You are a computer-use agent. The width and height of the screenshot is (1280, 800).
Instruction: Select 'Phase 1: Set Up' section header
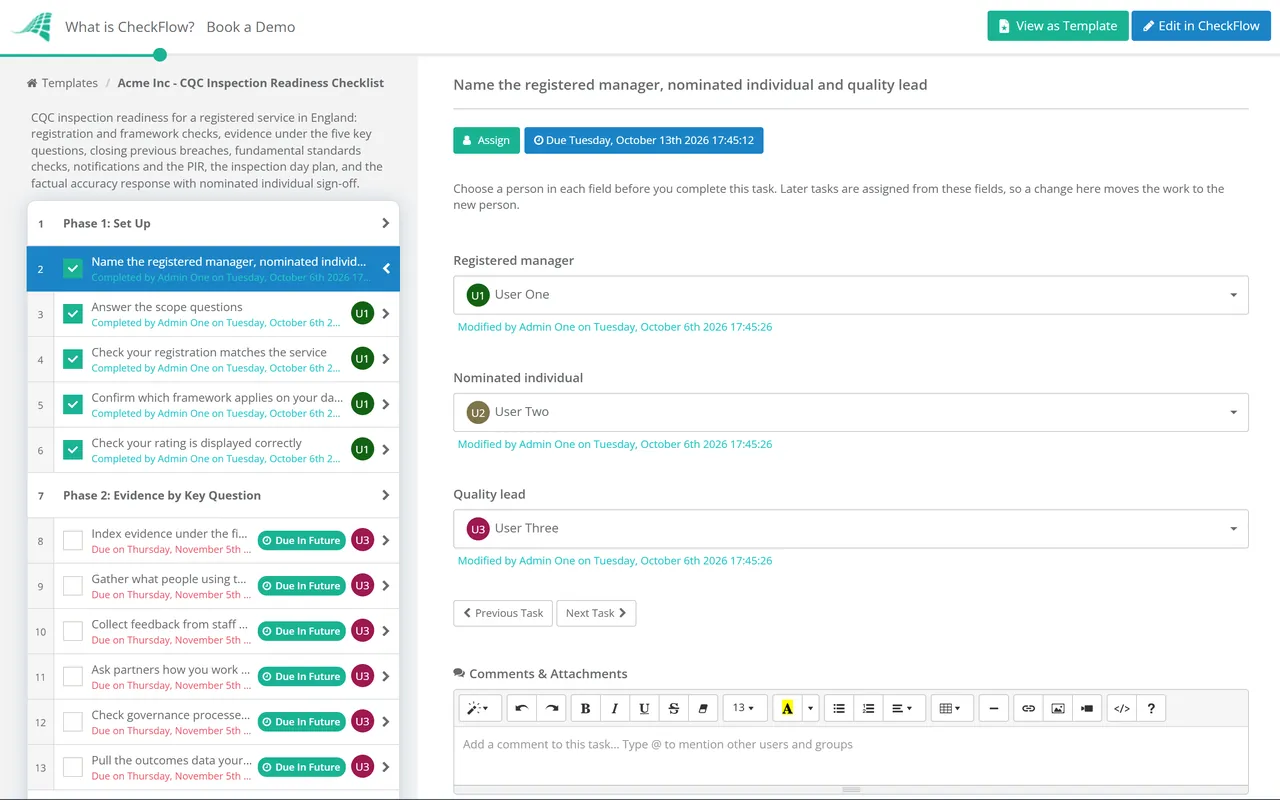[213, 224]
